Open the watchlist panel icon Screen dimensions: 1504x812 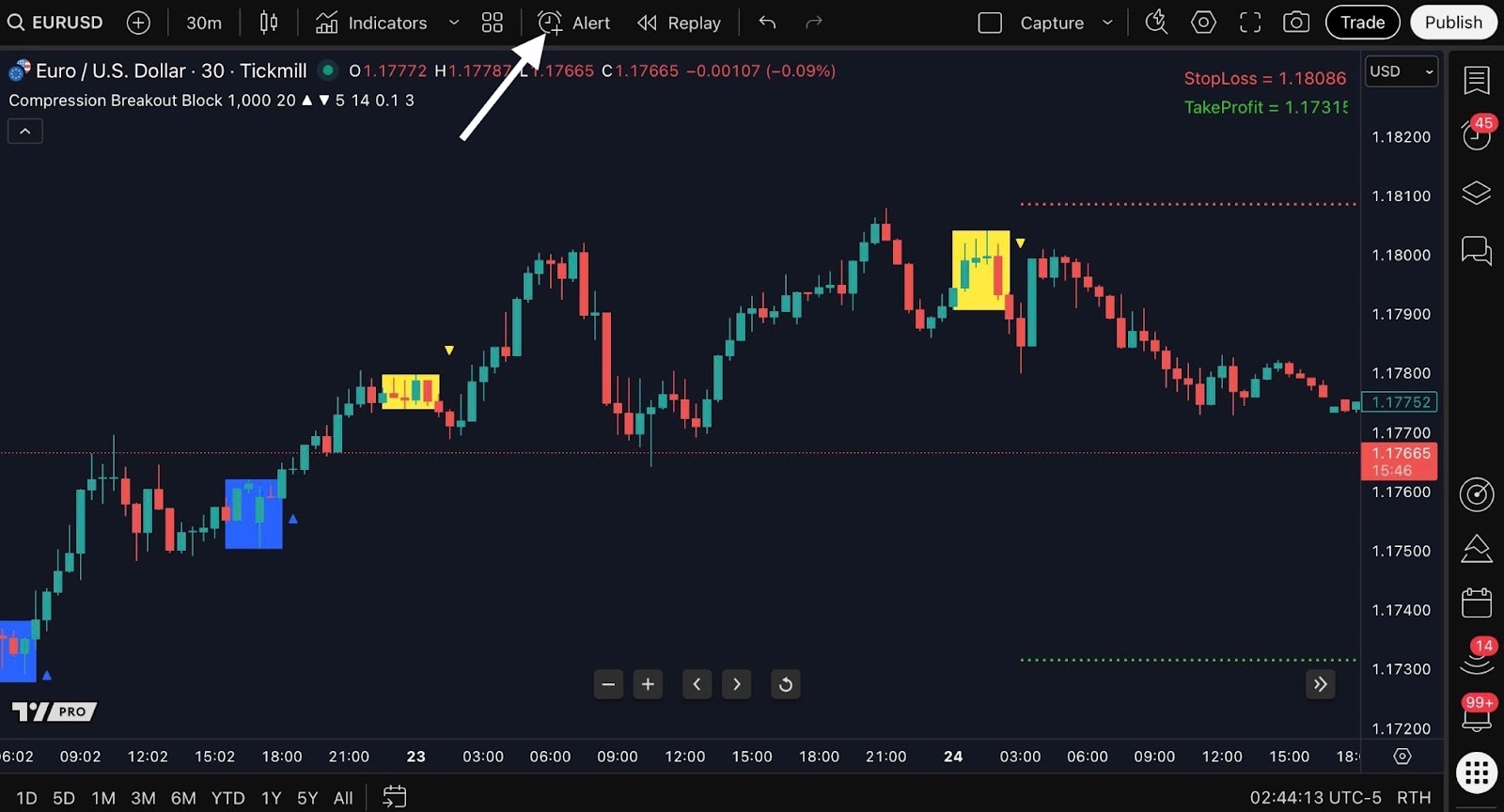1477,81
